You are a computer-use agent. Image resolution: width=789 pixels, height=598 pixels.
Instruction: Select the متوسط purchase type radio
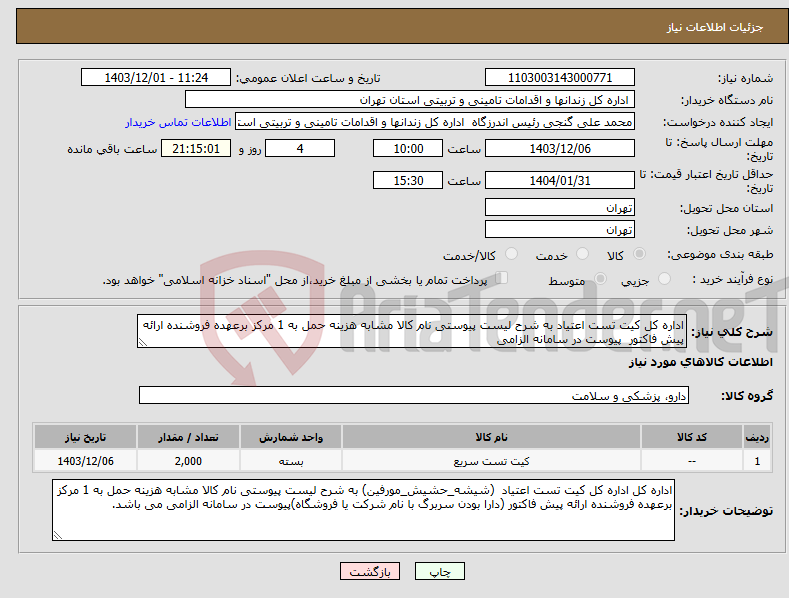(600, 278)
